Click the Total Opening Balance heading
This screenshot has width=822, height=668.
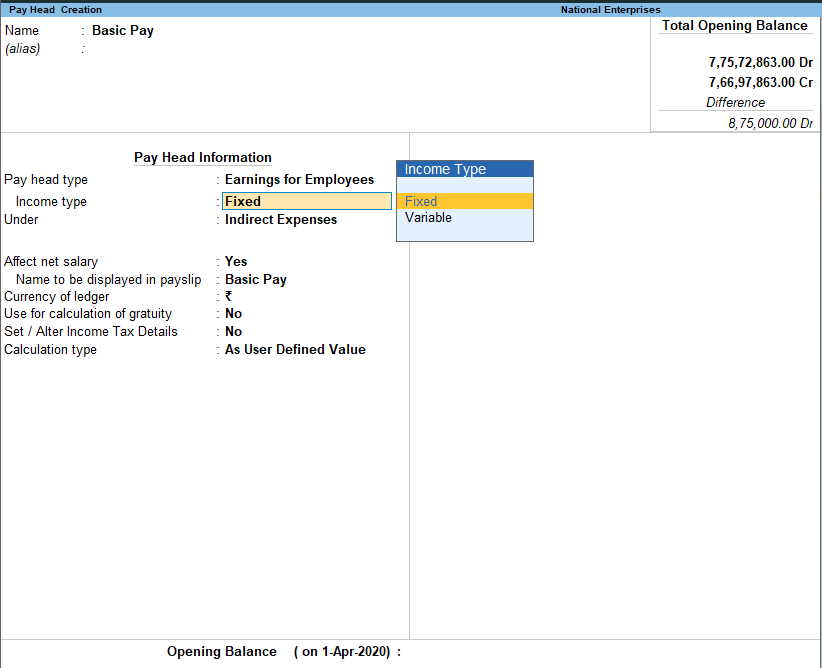click(734, 25)
